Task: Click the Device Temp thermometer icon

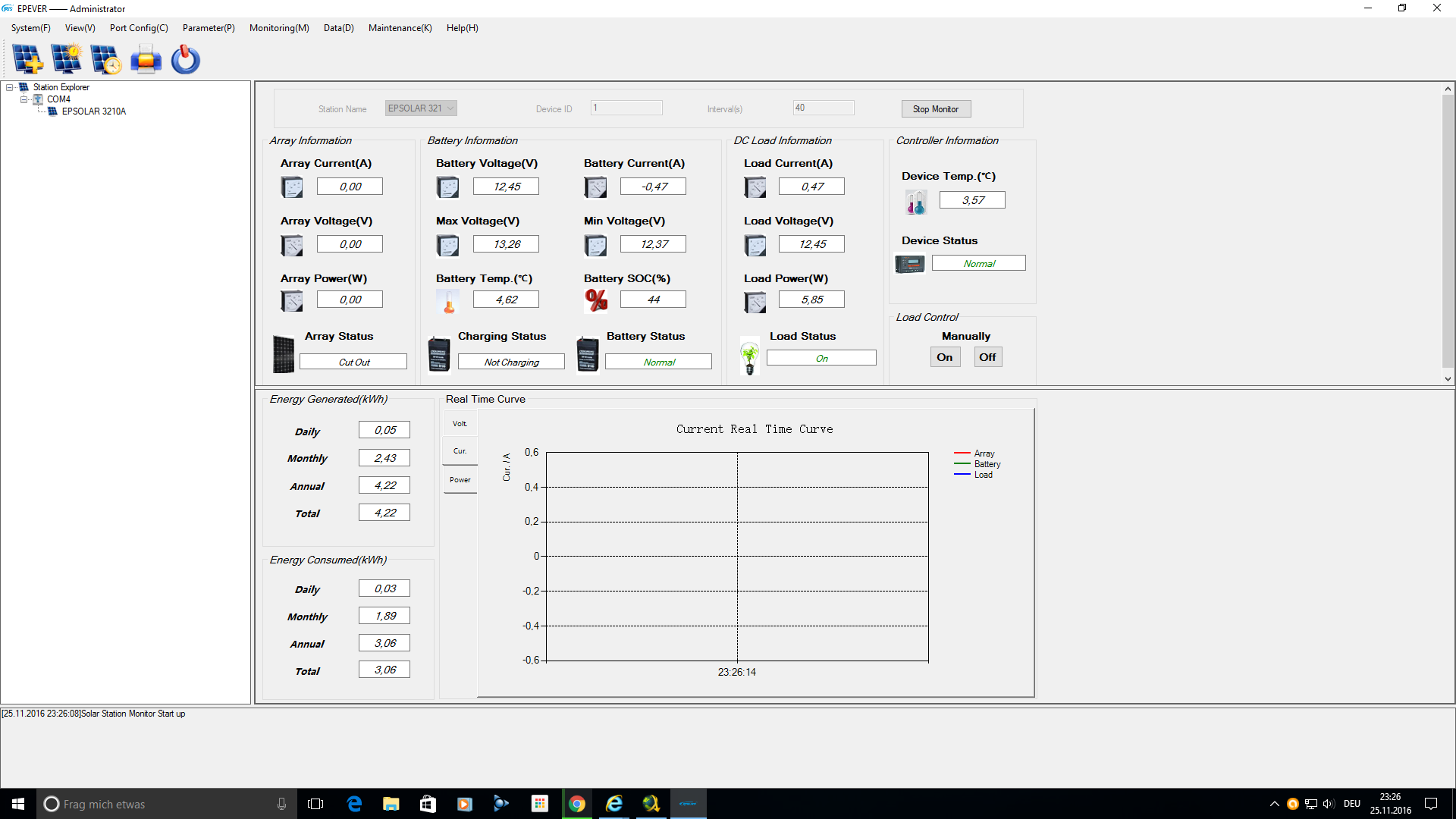Action: [x=915, y=202]
